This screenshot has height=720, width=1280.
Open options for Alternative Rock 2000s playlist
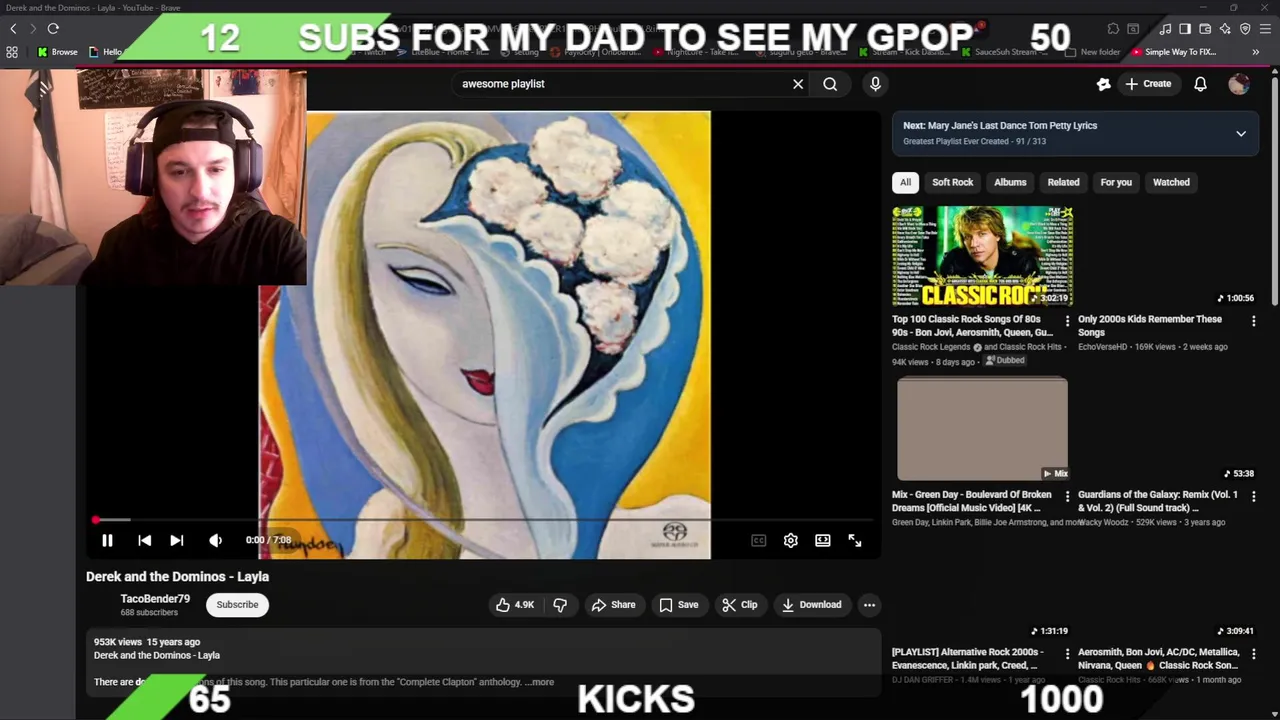[x=1067, y=654]
